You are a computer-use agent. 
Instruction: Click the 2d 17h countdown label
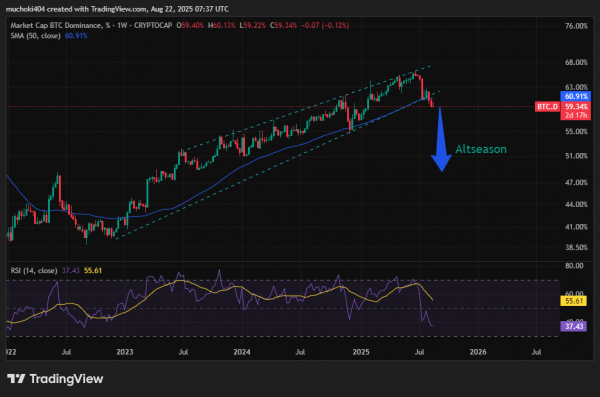click(576, 115)
